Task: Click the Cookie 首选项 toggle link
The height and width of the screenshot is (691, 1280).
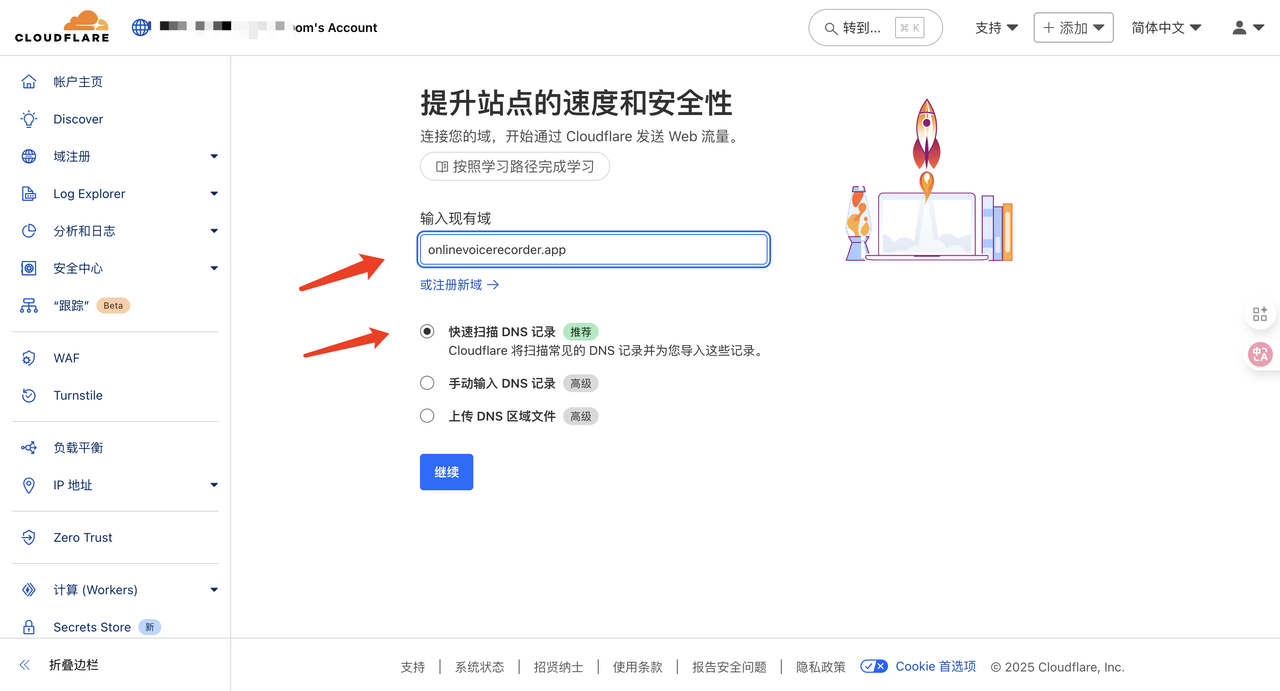Action: [918, 666]
